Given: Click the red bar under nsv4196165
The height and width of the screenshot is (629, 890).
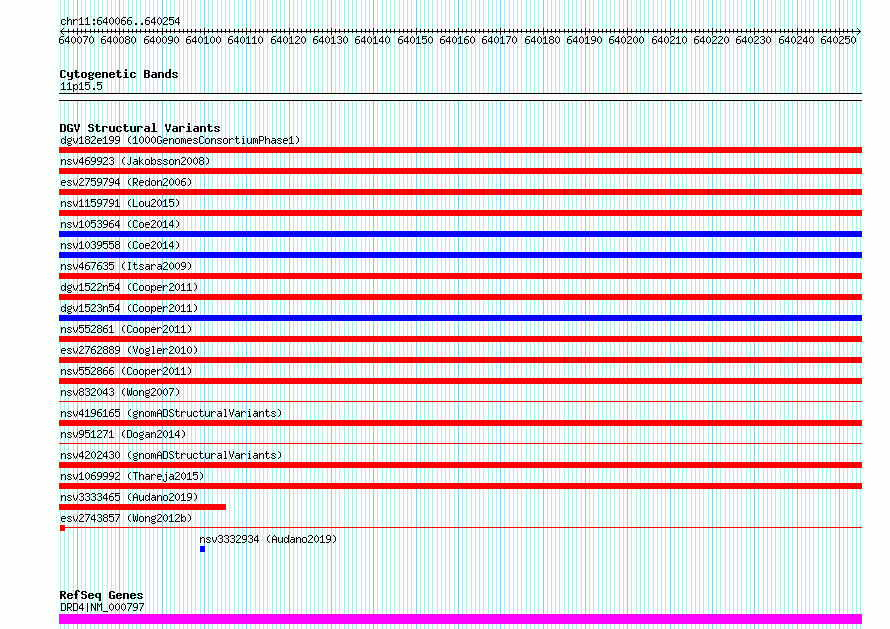Looking at the screenshot, I should 460,423.
